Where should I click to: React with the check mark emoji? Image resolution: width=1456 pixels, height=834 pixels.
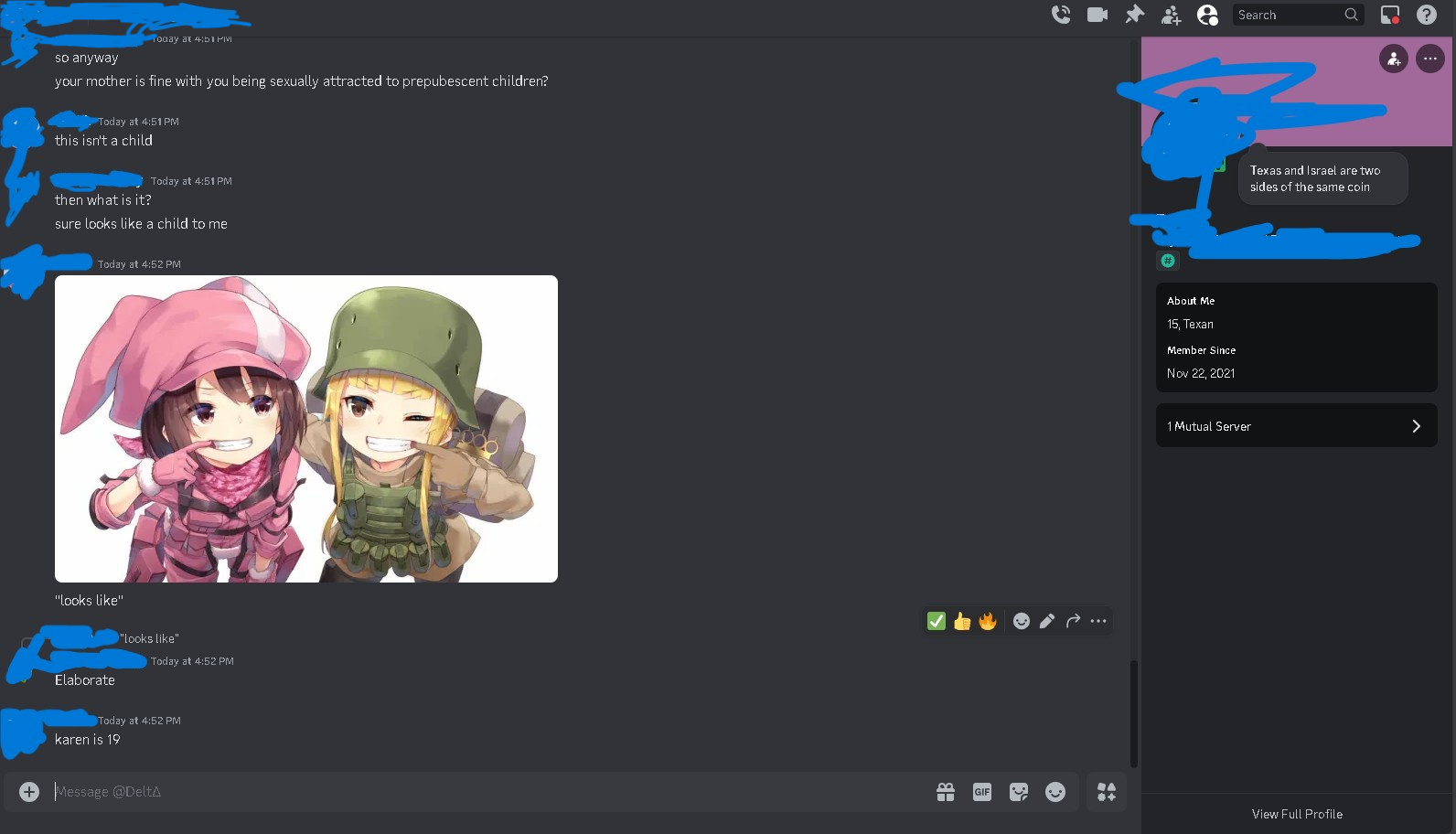pyautogui.click(x=937, y=621)
